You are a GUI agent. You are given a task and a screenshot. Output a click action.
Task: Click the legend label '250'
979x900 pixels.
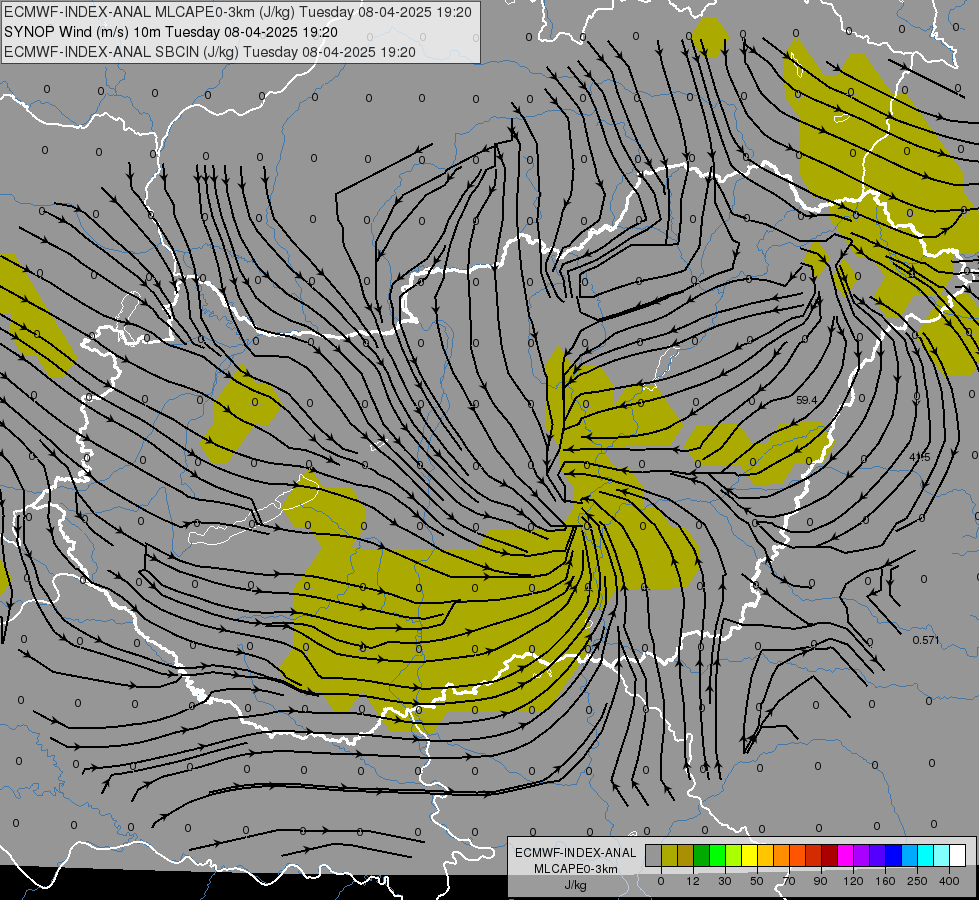coord(917,881)
